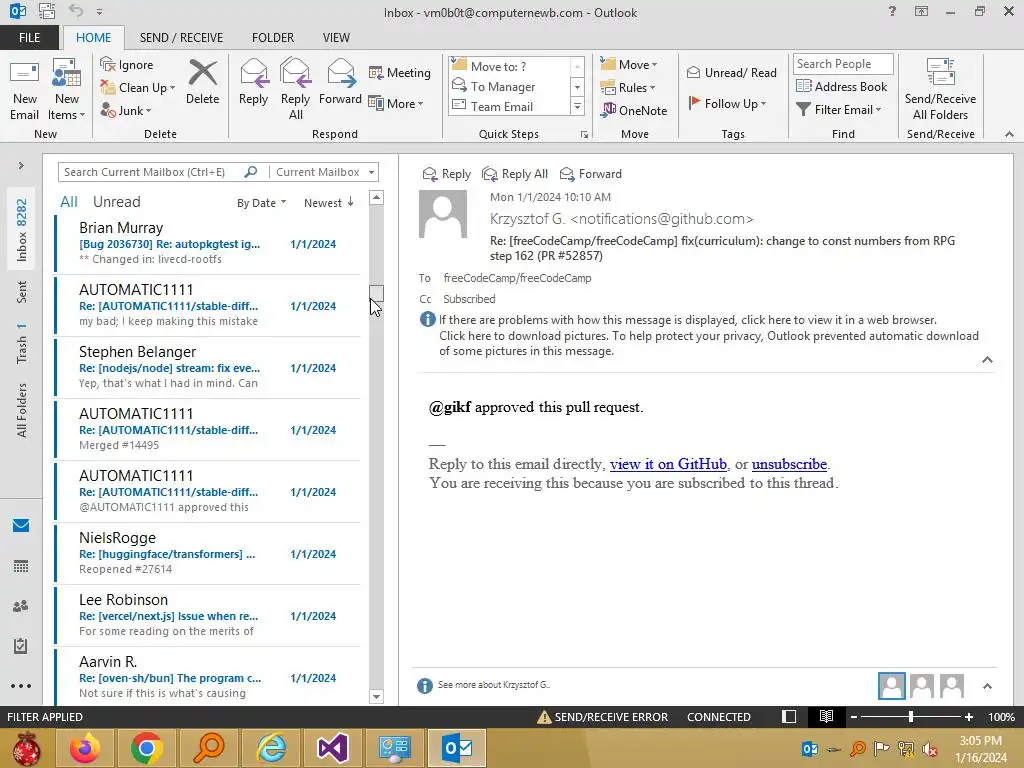The image size is (1024, 768).
Task: Send message to OneNote
Action: pyautogui.click(x=633, y=110)
